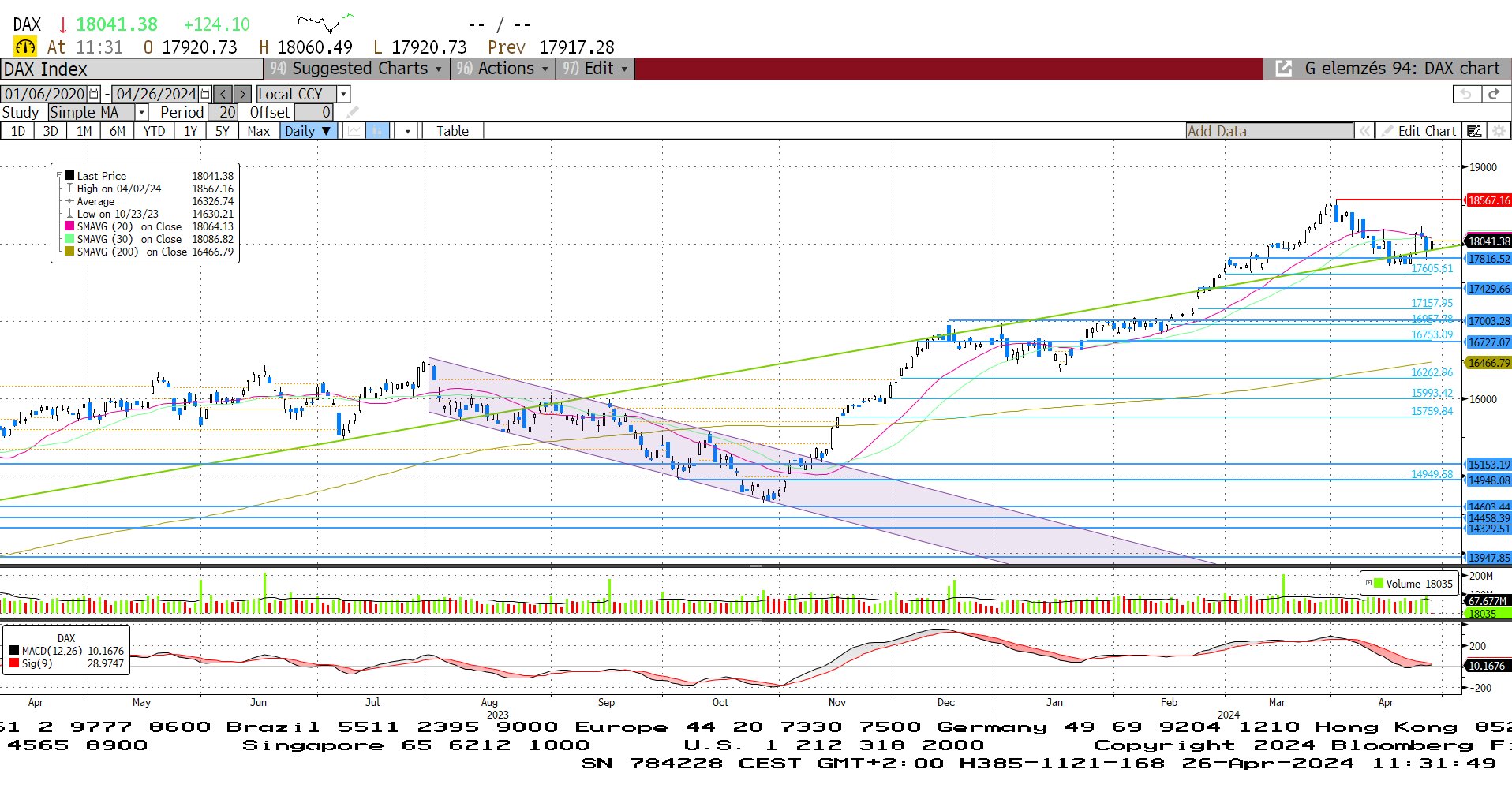Shift date range forward with right arrow
The height and width of the screenshot is (807, 1512).
(242, 94)
